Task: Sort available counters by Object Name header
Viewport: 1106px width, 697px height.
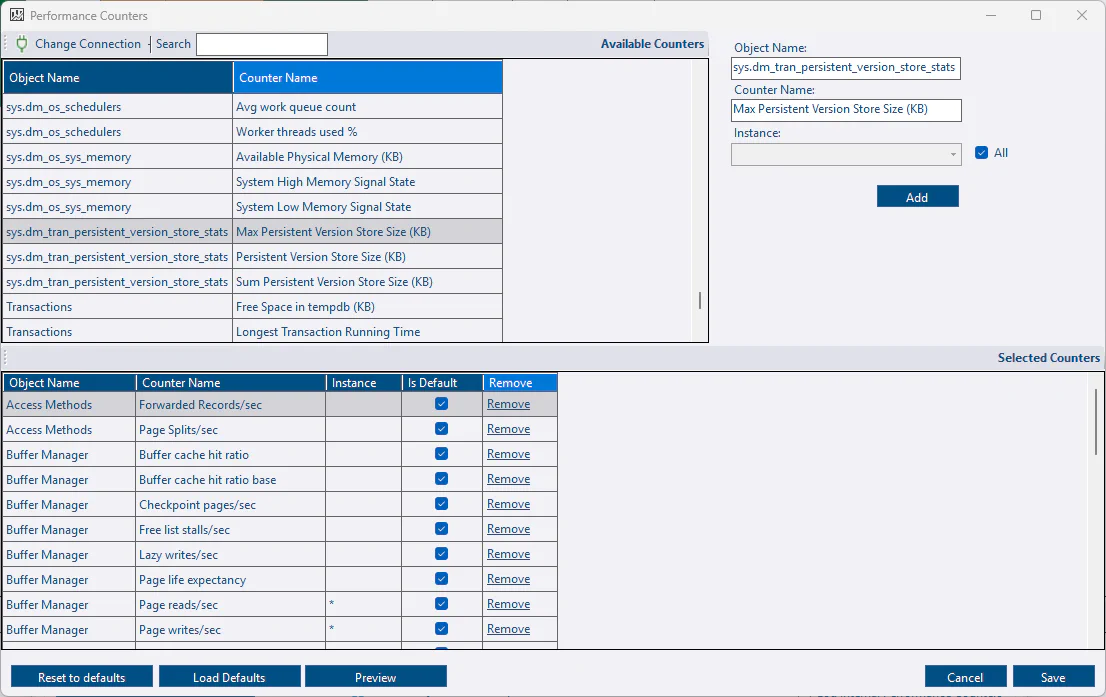Action: click(117, 78)
